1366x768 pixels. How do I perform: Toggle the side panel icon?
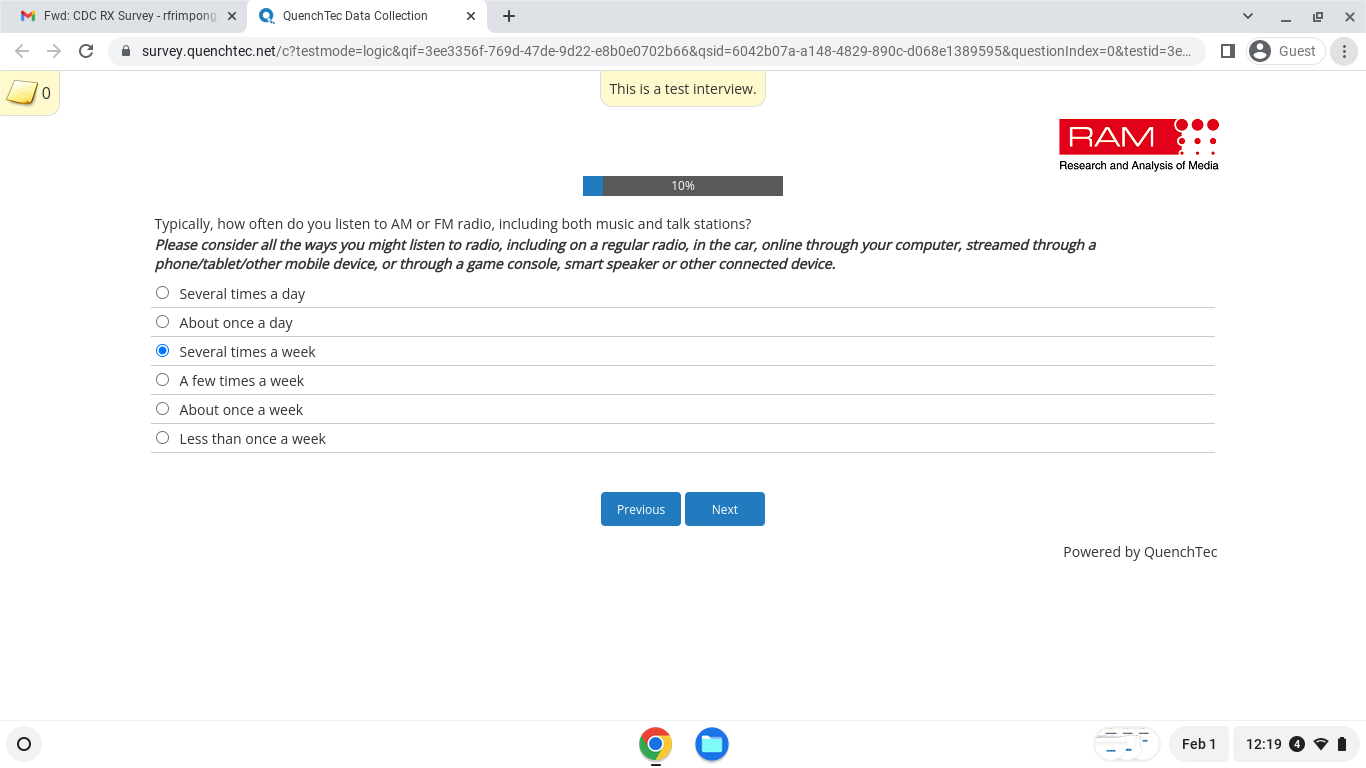click(1228, 51)
